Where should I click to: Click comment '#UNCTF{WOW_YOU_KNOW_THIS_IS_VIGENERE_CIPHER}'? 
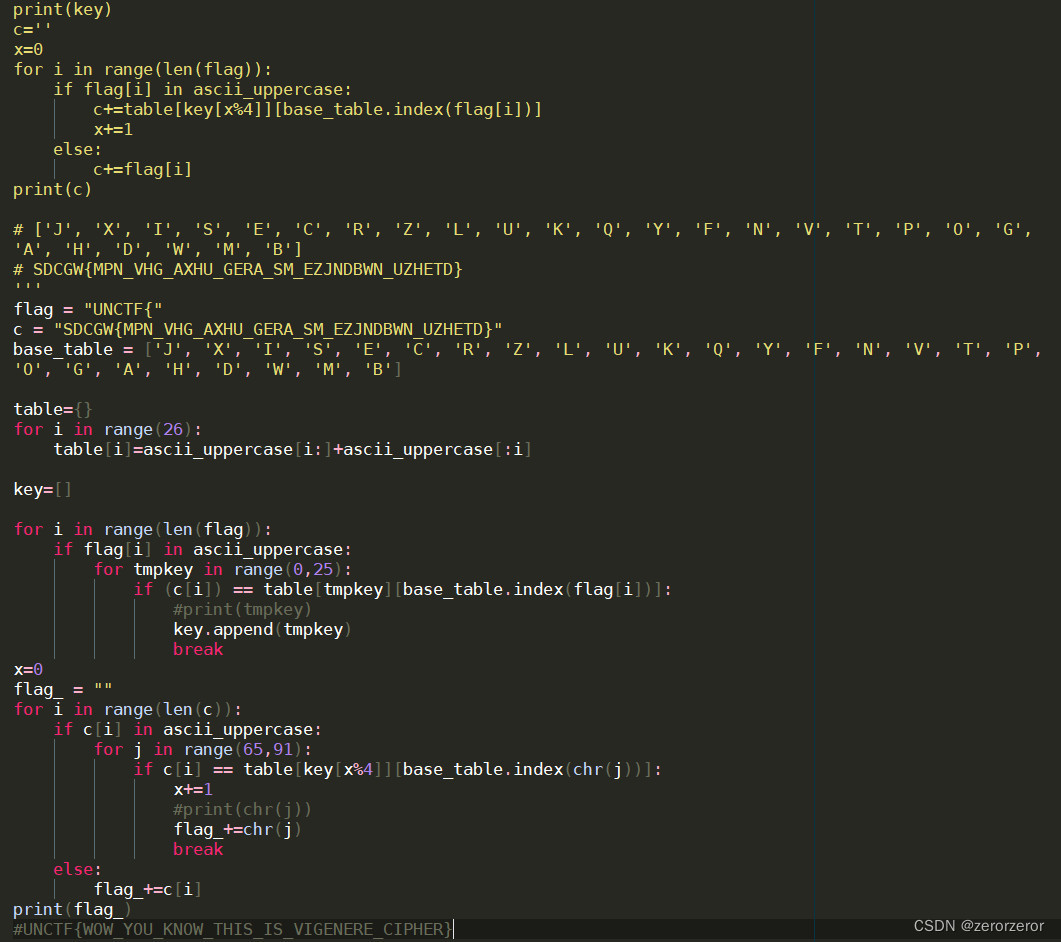coord(232,930)
